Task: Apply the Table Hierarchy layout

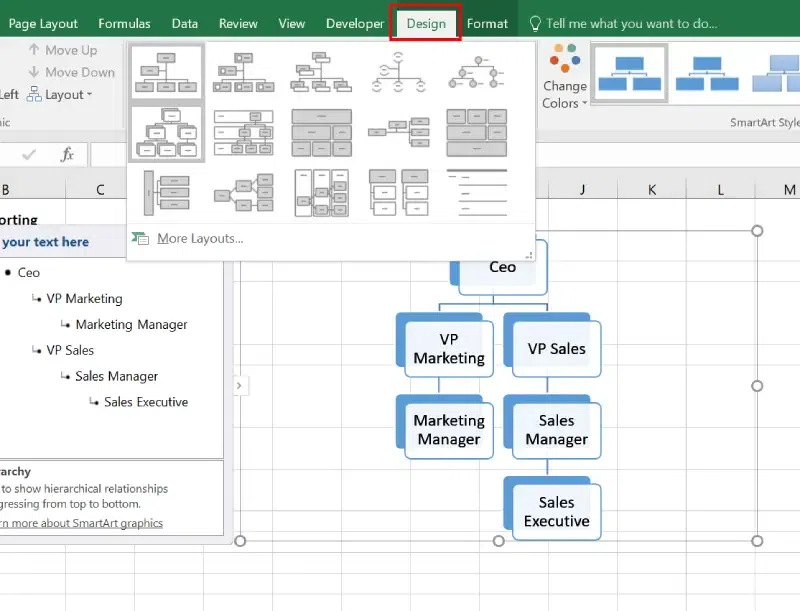Action: pyautogui.click(x=319, y=133)
